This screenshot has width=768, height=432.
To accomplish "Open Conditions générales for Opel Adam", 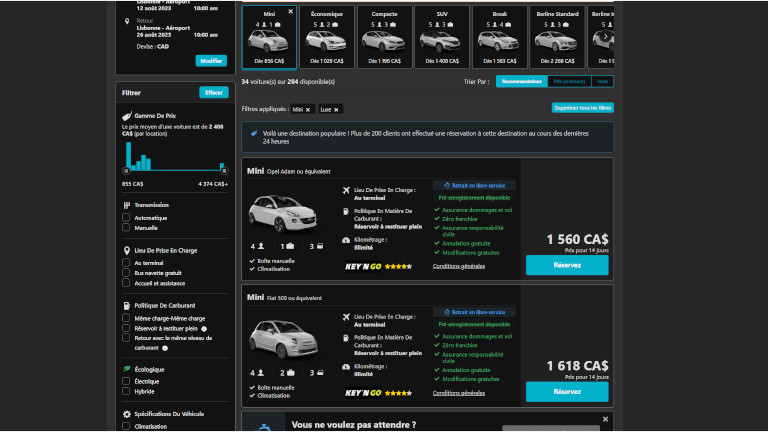I will pos(458,266).
